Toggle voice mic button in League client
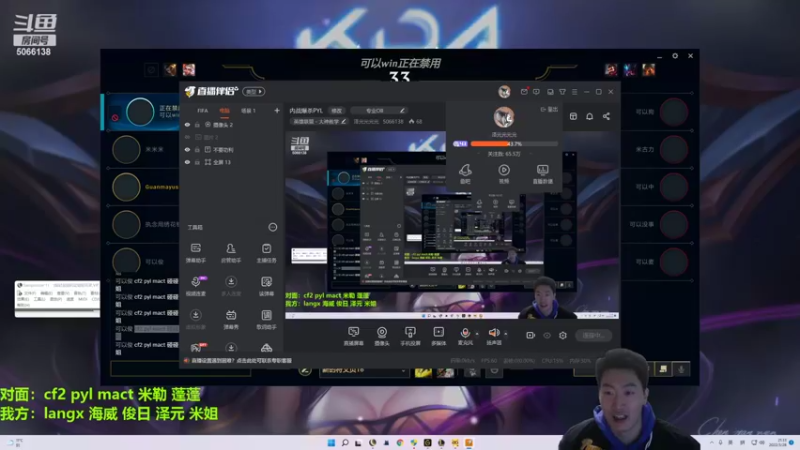 pyautogui.click(x=681, y=369)
